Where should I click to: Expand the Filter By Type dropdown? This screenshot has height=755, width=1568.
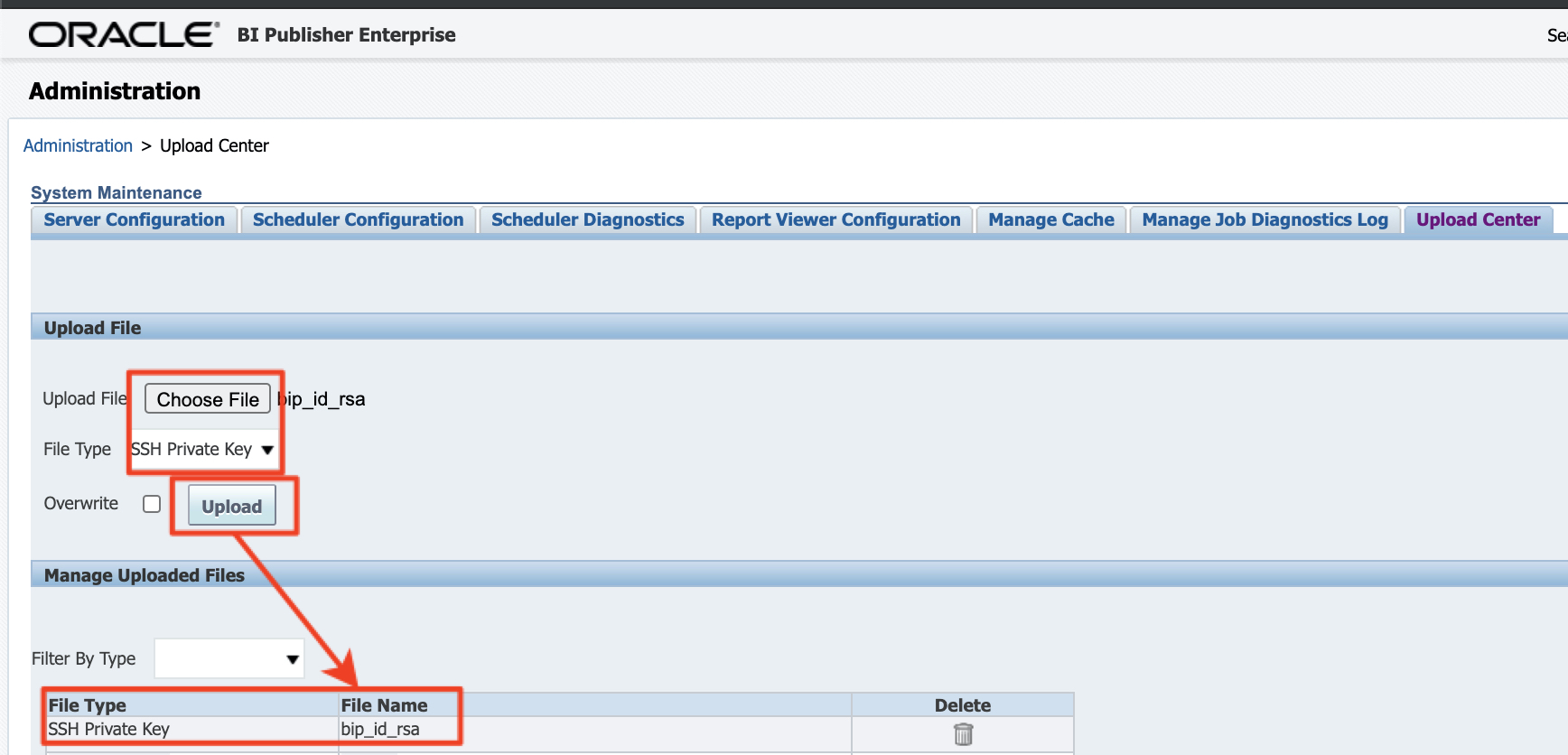point(229,658)
